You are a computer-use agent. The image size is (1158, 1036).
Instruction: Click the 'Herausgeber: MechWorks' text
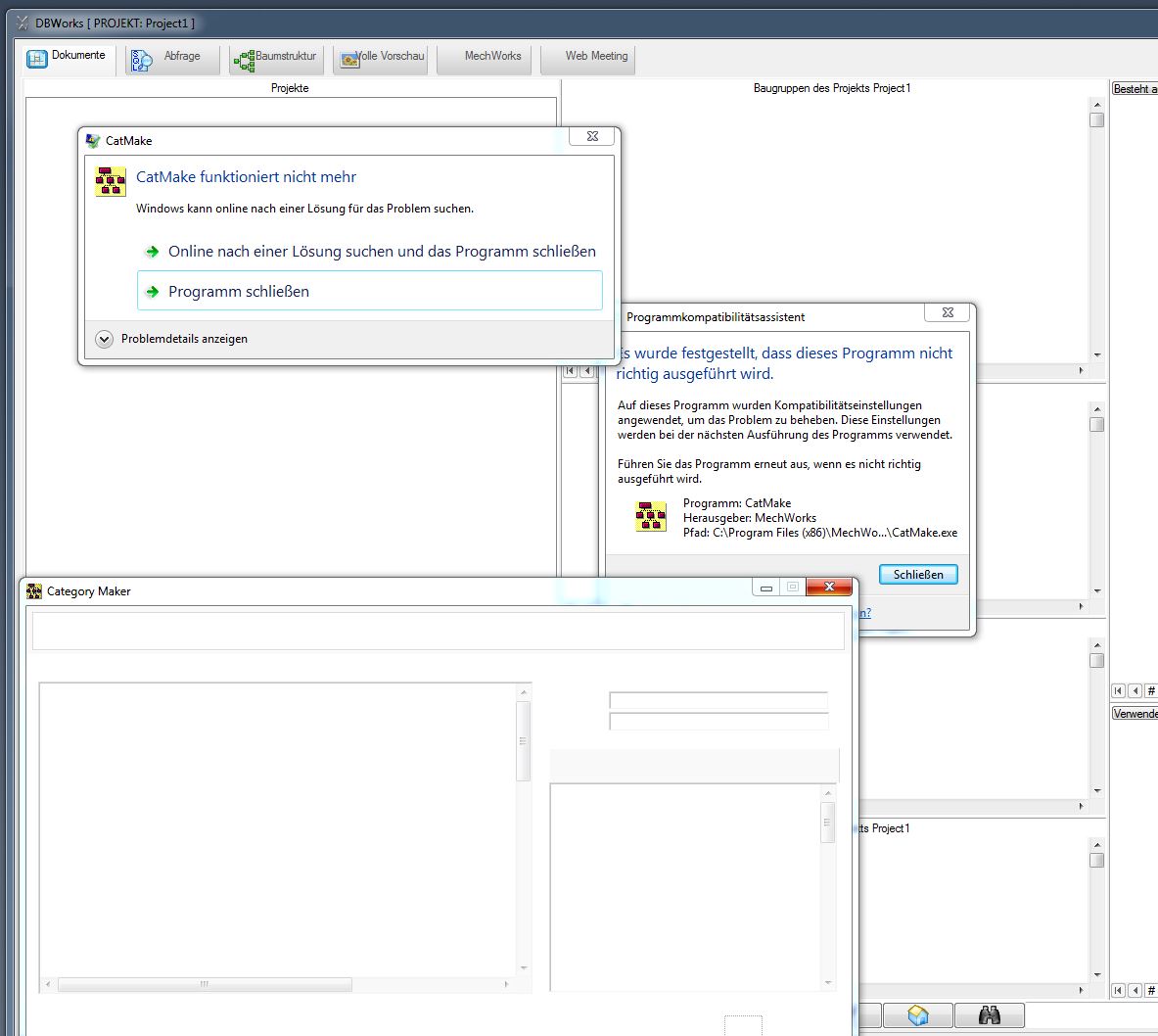point(750,518)
